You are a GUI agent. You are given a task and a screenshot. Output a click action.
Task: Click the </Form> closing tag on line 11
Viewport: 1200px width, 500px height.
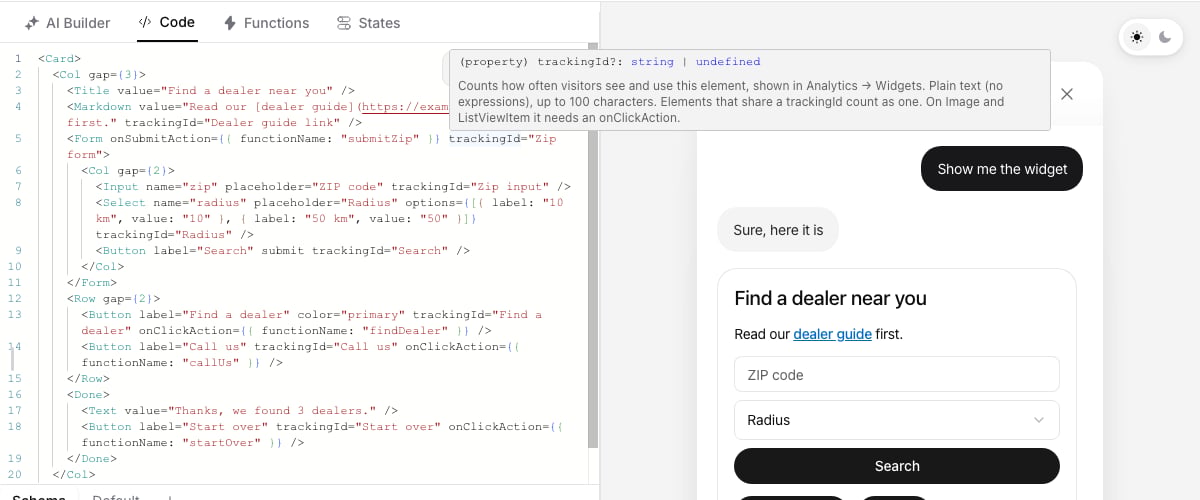92,282
